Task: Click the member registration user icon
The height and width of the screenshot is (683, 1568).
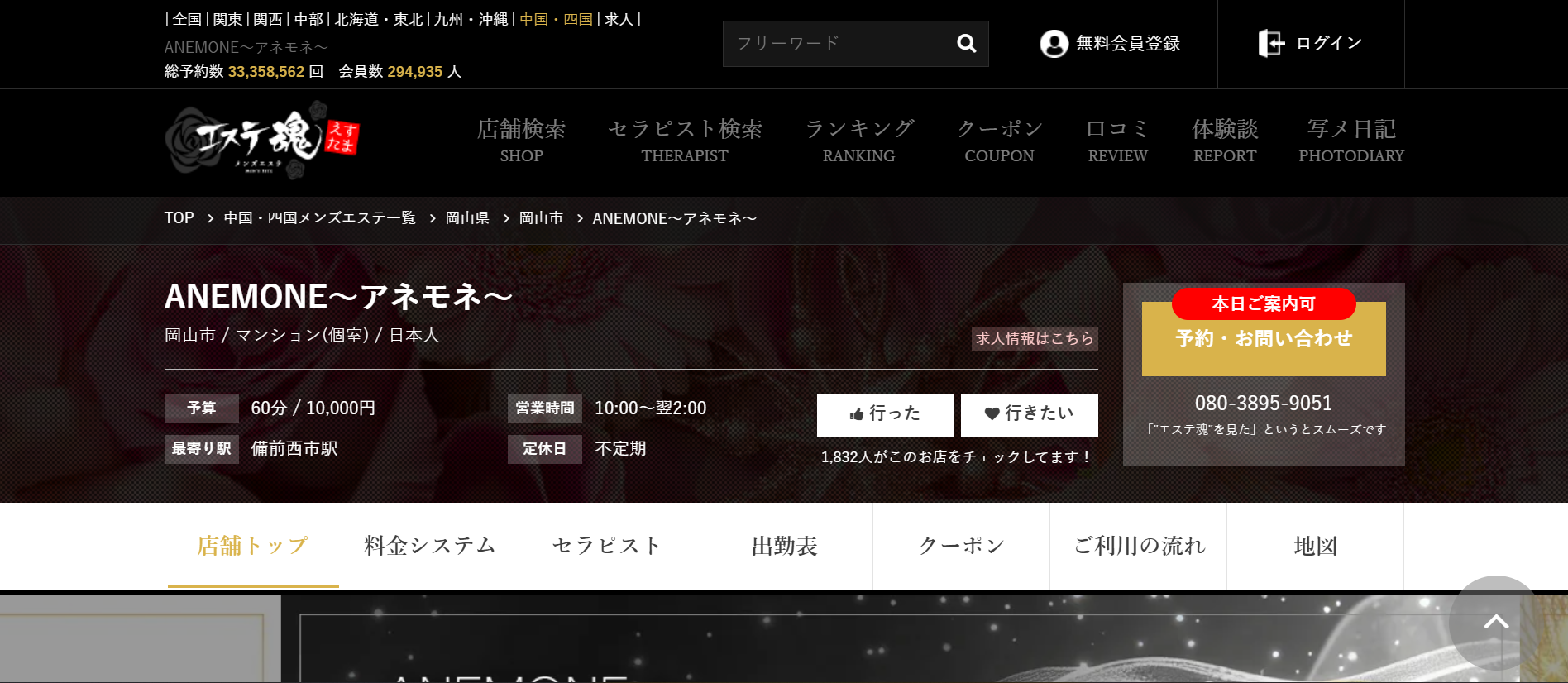Action: (1054, 43)
